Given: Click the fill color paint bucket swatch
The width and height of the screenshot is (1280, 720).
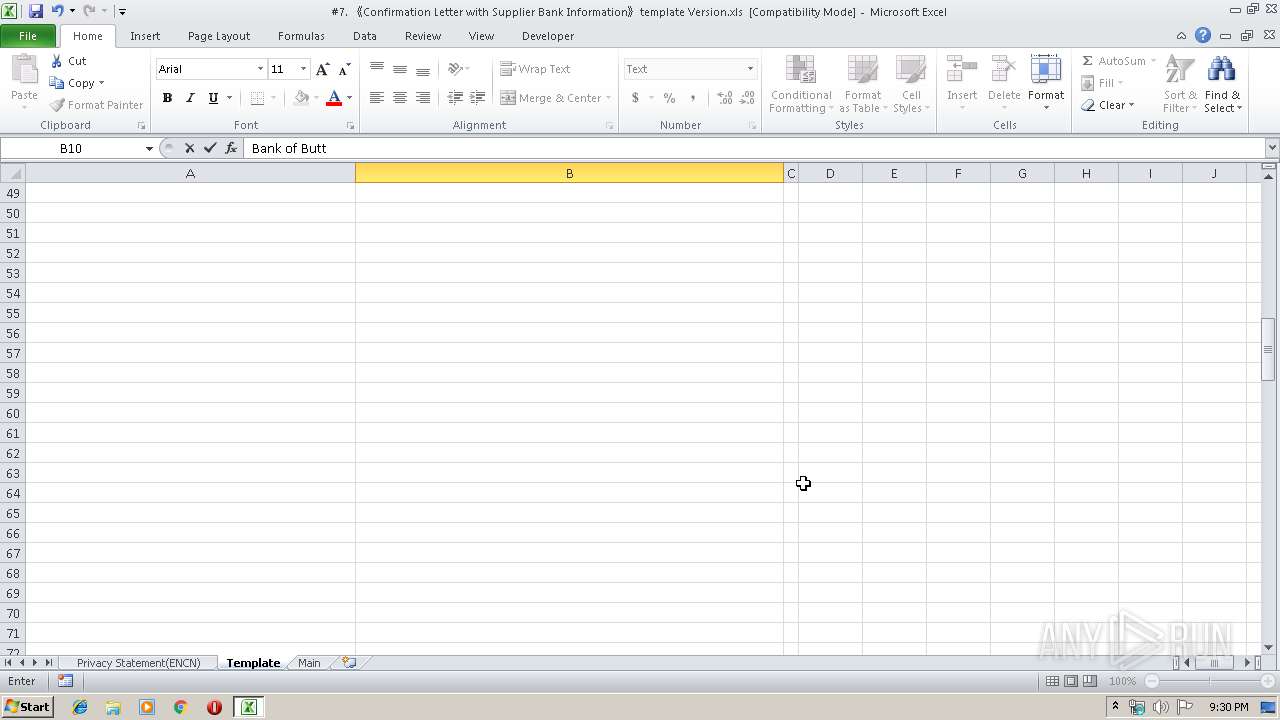Looking at the screenshot, I should (x=301, y=98).
